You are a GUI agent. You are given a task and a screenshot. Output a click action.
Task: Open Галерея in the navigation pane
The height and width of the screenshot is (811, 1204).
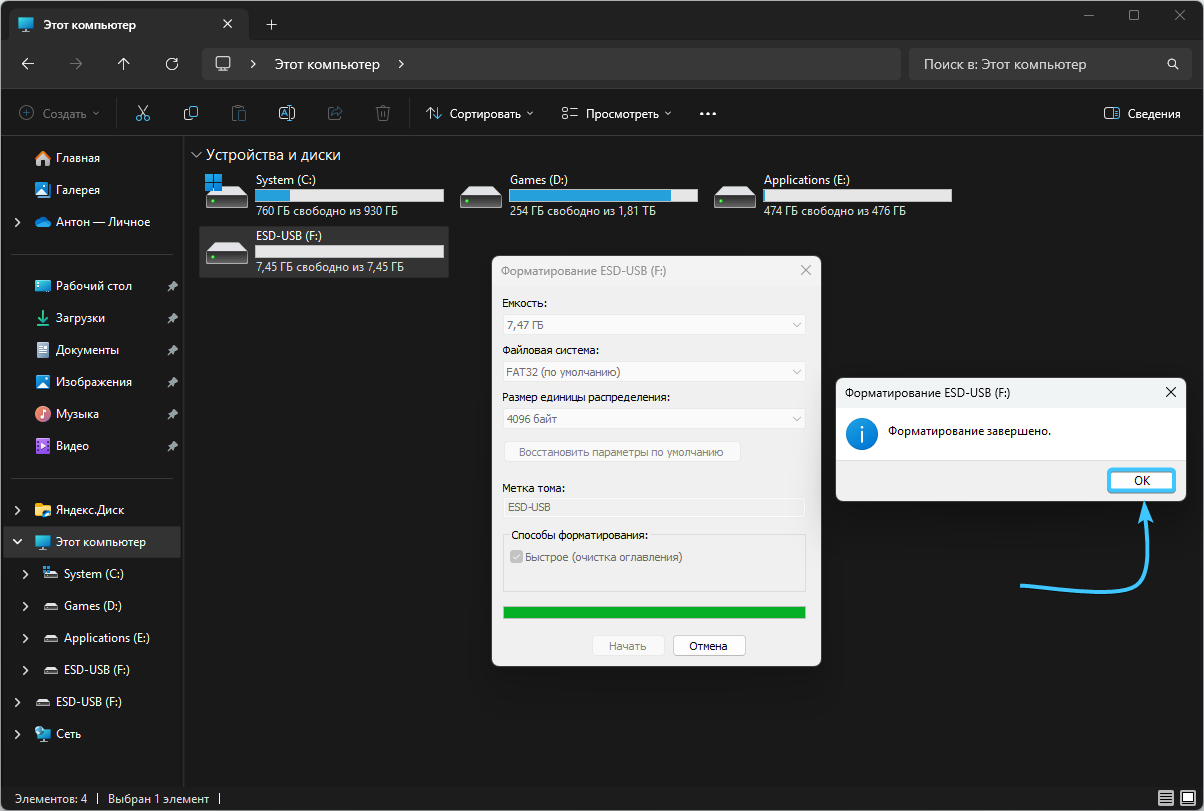pos(77,190)
